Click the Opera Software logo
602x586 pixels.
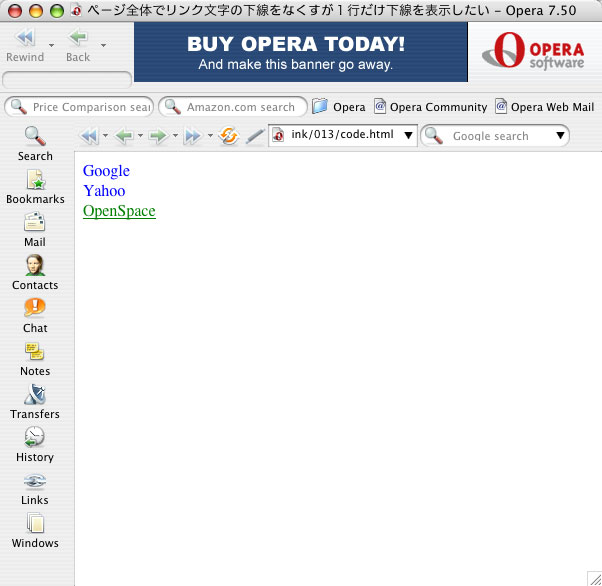pyautogui.click(x=534, y=51)
